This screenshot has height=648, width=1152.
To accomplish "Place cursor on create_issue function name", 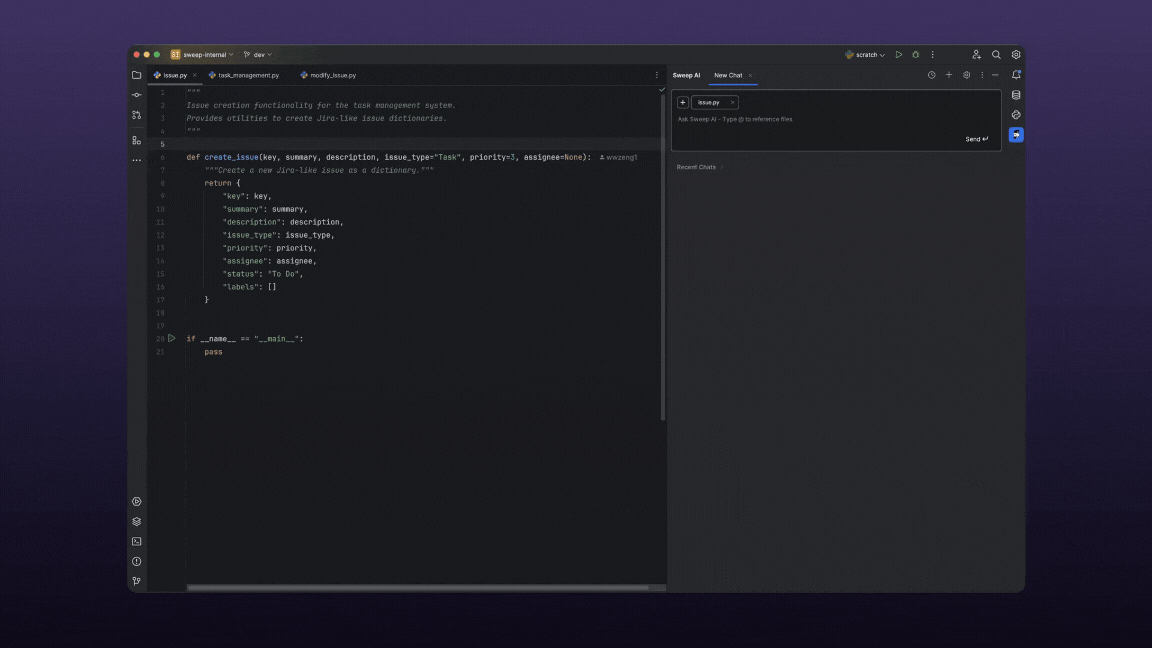I will pyautogui.click(x=231, y=157).
